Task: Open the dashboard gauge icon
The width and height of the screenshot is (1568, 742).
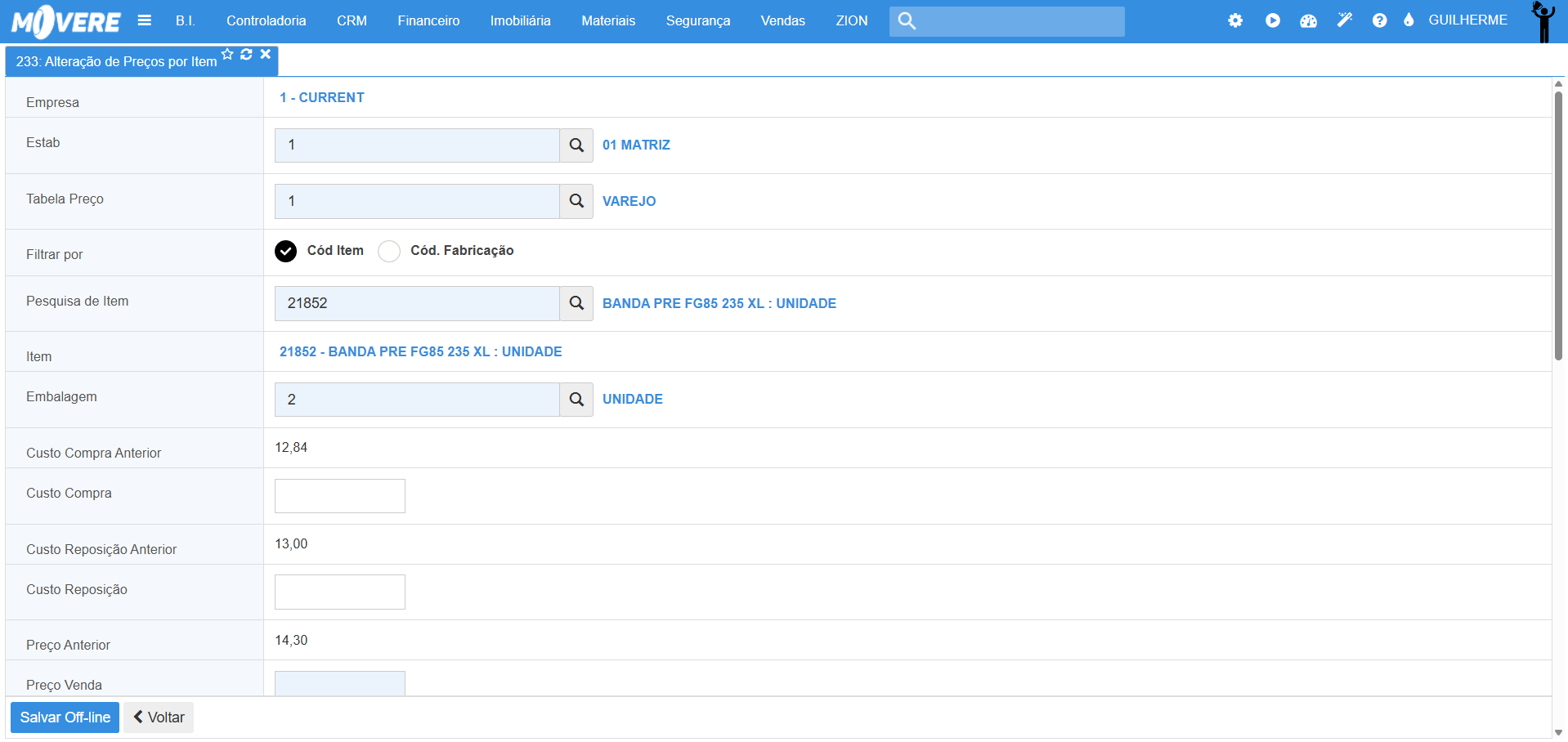Action: pyautogui.click(x=1308, y=20)
